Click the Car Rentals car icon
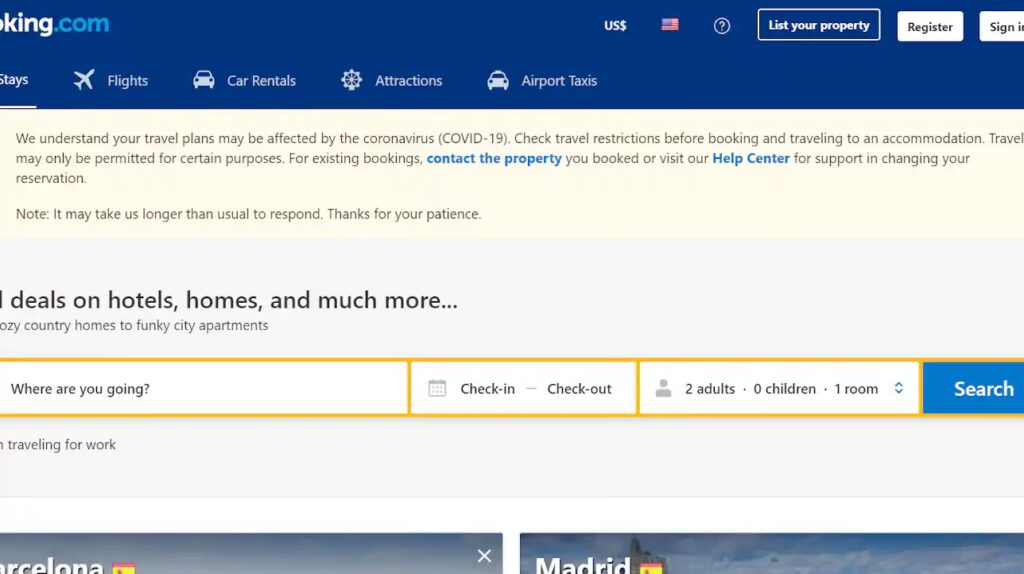The image size is (1024, 574). 204,80
